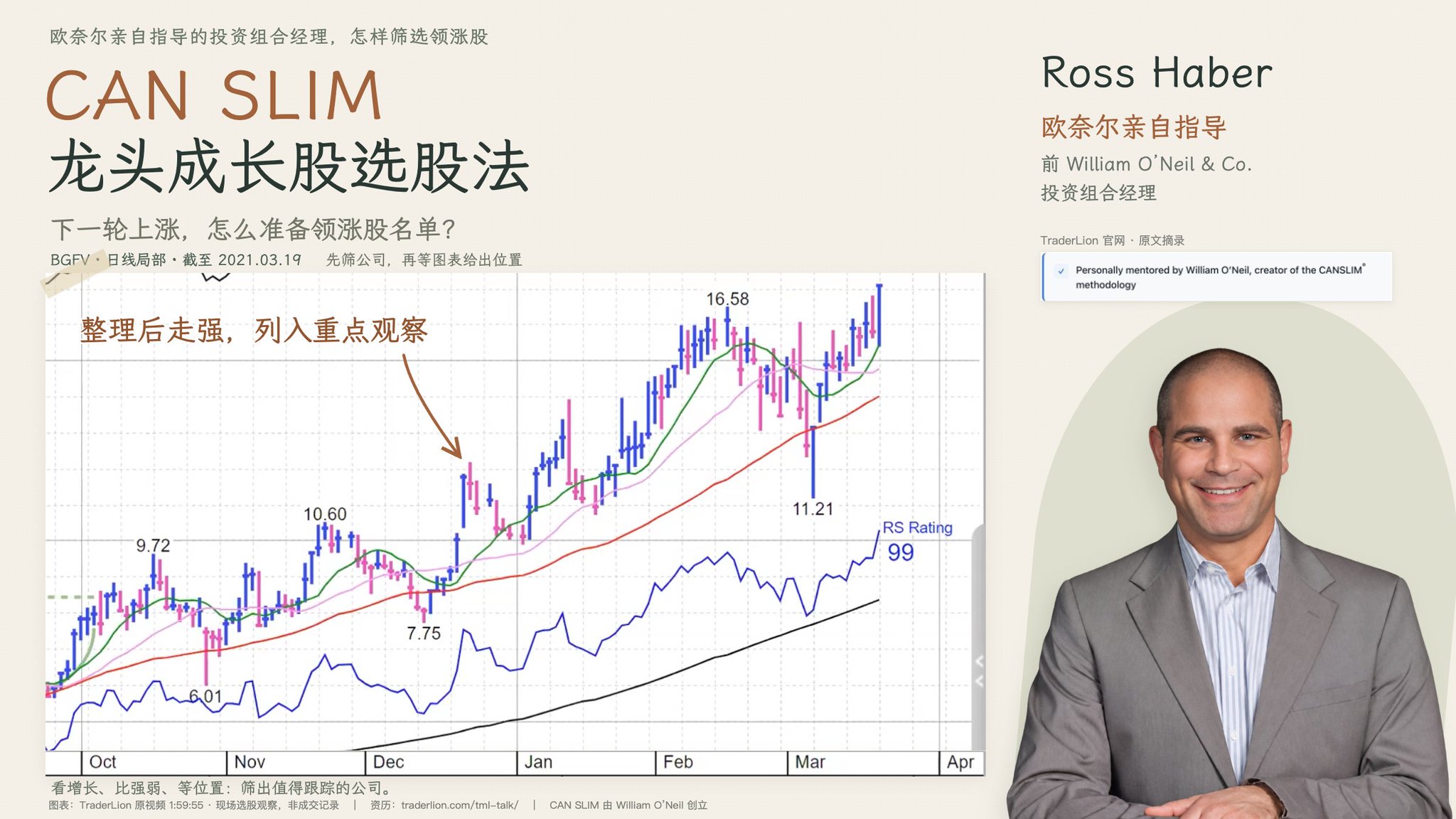
Task: Click the 'RS Rating' label
Action: click(x=917, y=528)
